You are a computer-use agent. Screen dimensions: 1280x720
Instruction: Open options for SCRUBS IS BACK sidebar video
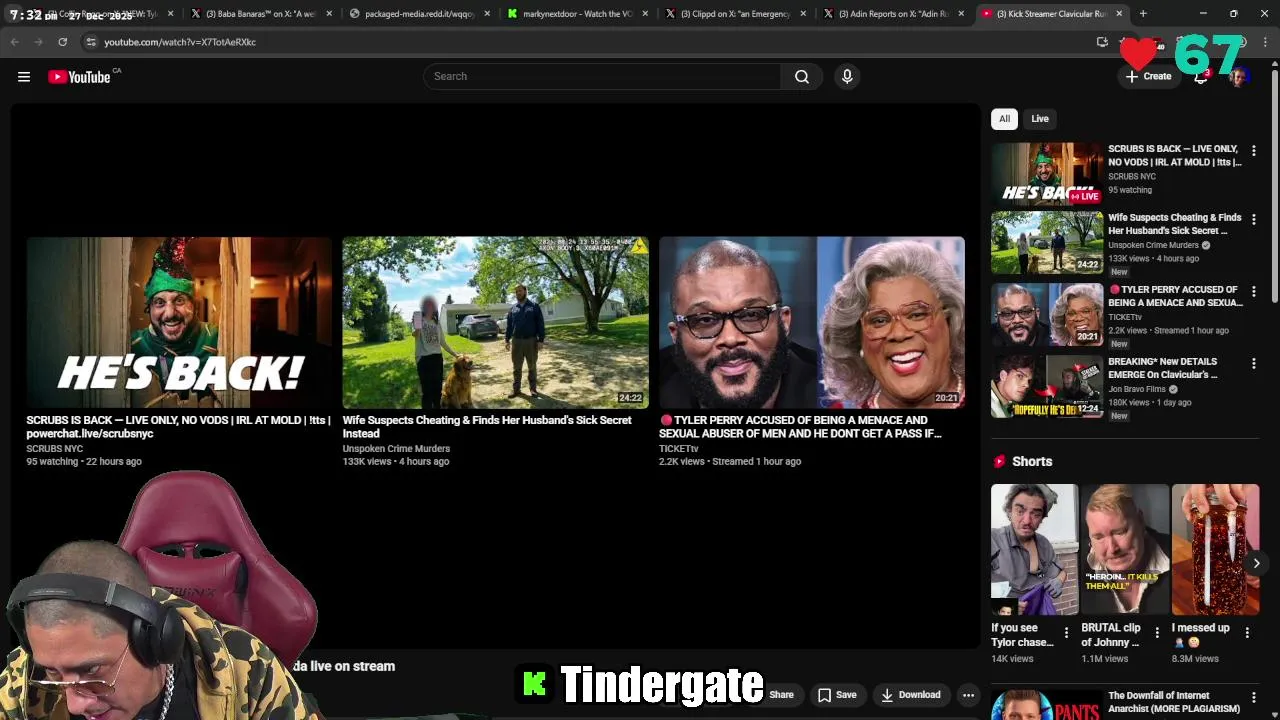coord(1253,151)
